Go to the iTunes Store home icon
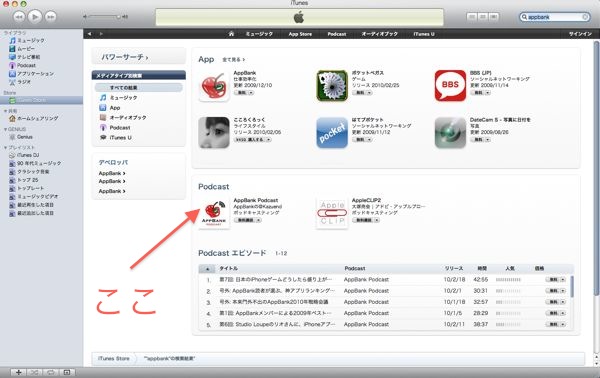Image resolution: width=600 pixels, height=378 pixels. [231, 34]
